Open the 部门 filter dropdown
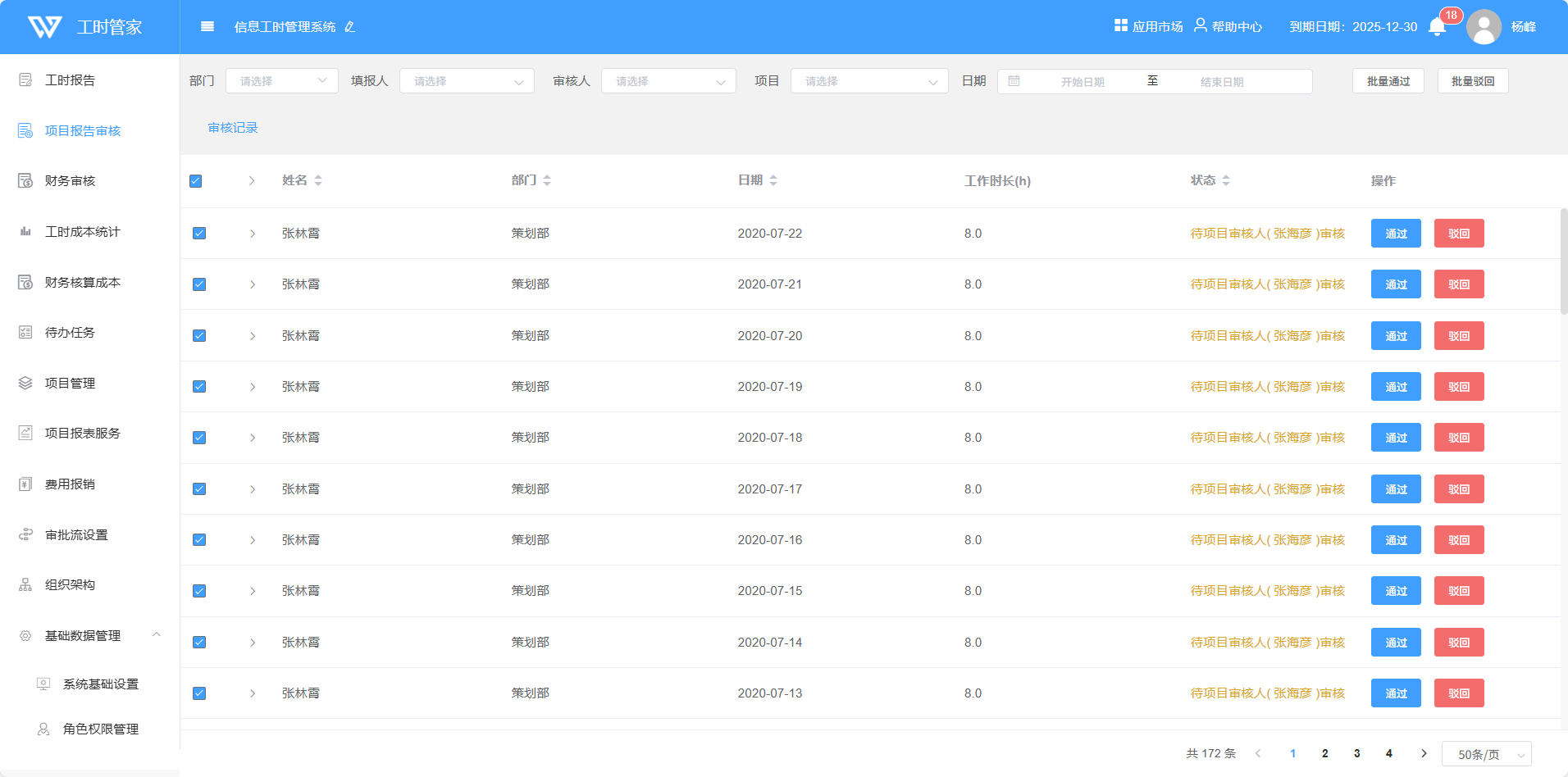Image resolution: width=1568 pixels, height=777 pixels. (x=281, y=81)
